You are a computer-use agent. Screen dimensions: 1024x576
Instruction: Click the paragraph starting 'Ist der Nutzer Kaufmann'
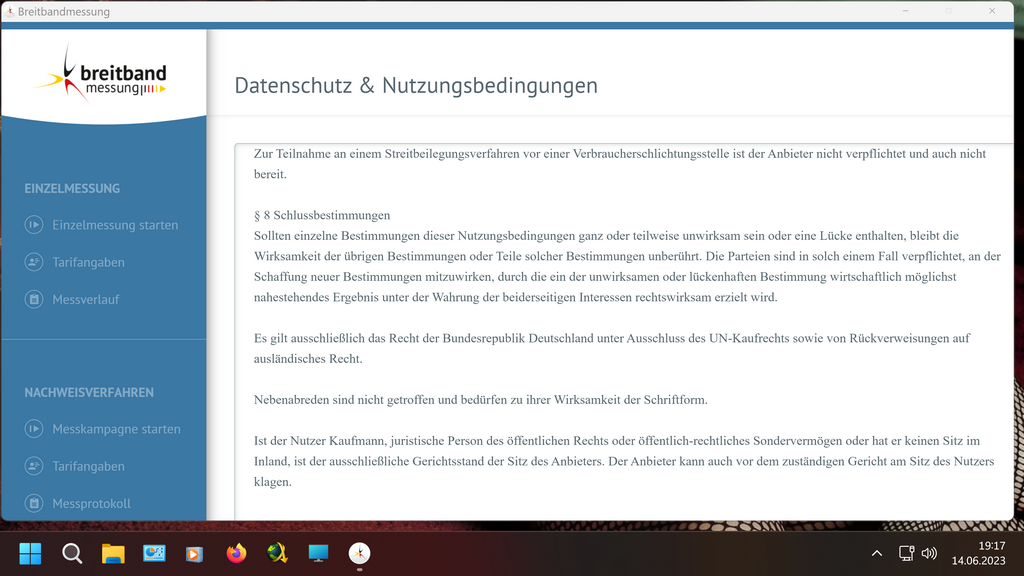point(624,461)
